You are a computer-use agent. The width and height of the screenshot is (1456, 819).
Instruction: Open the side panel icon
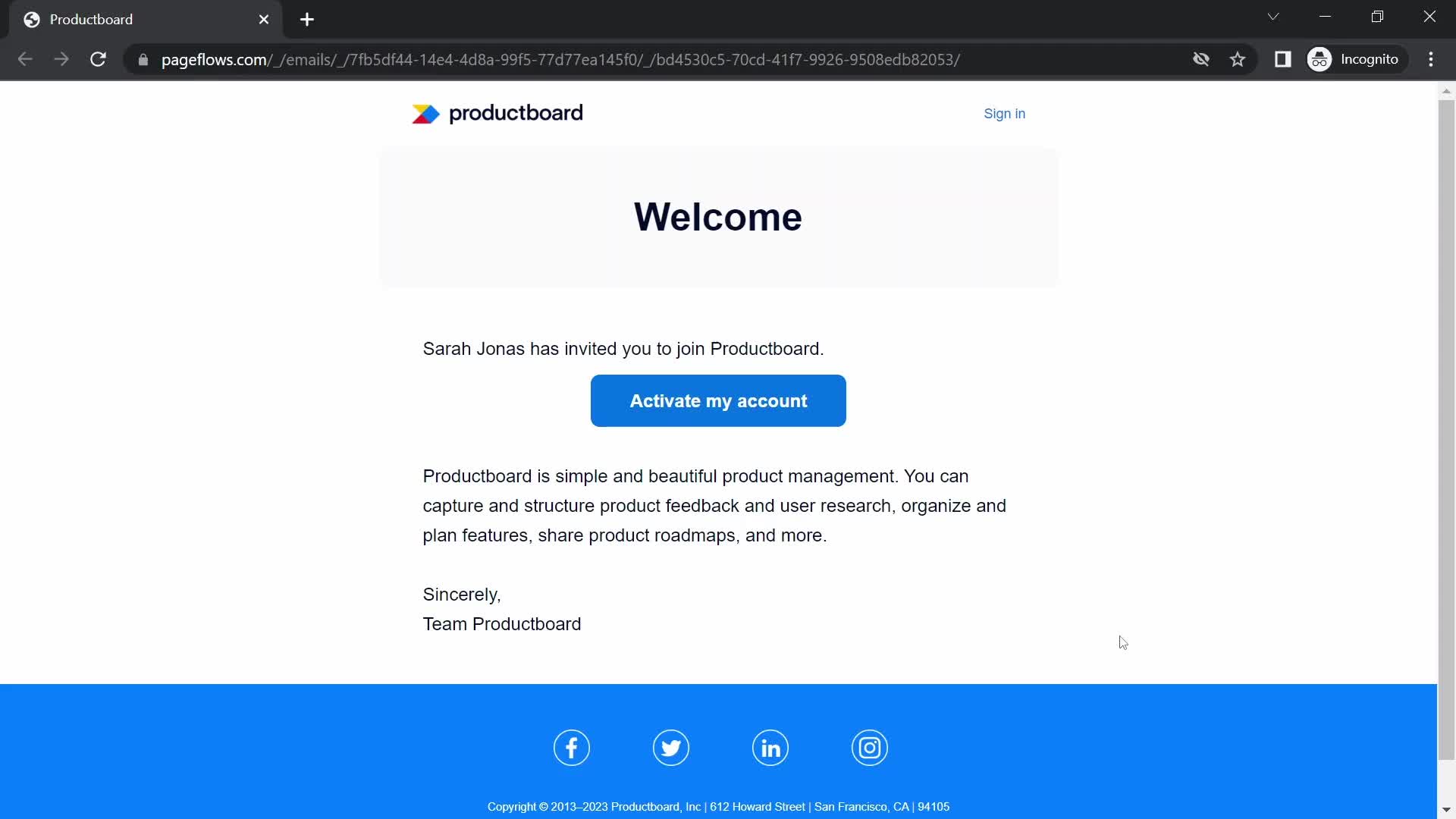tap(1282, 59)
